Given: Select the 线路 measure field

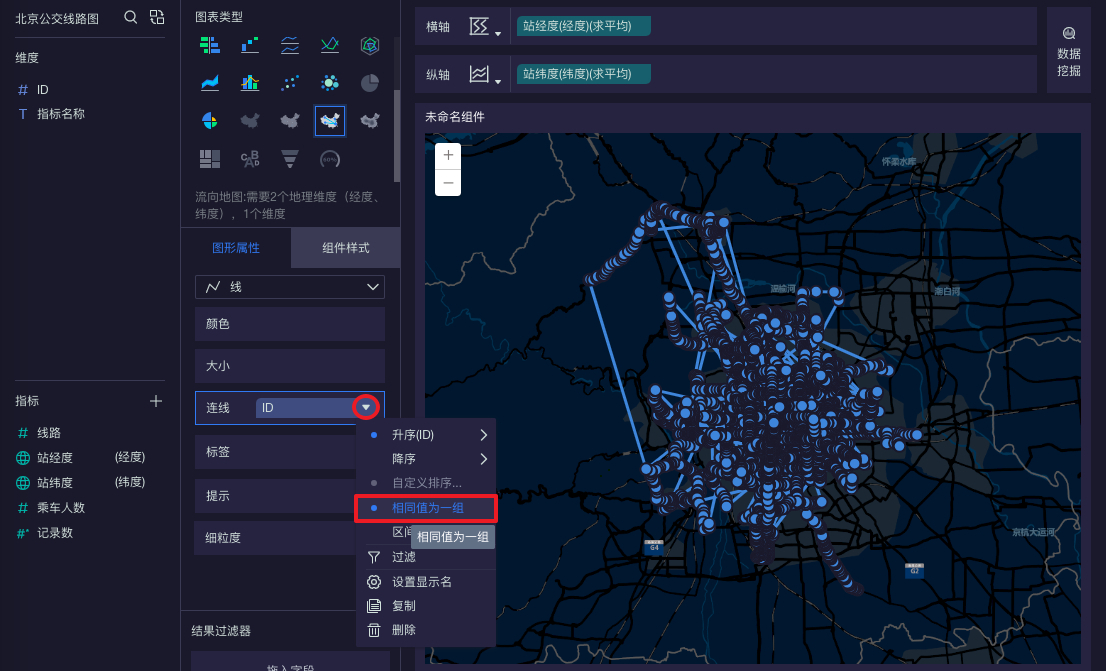Looking at the screenshot, I should pos(49,433).
